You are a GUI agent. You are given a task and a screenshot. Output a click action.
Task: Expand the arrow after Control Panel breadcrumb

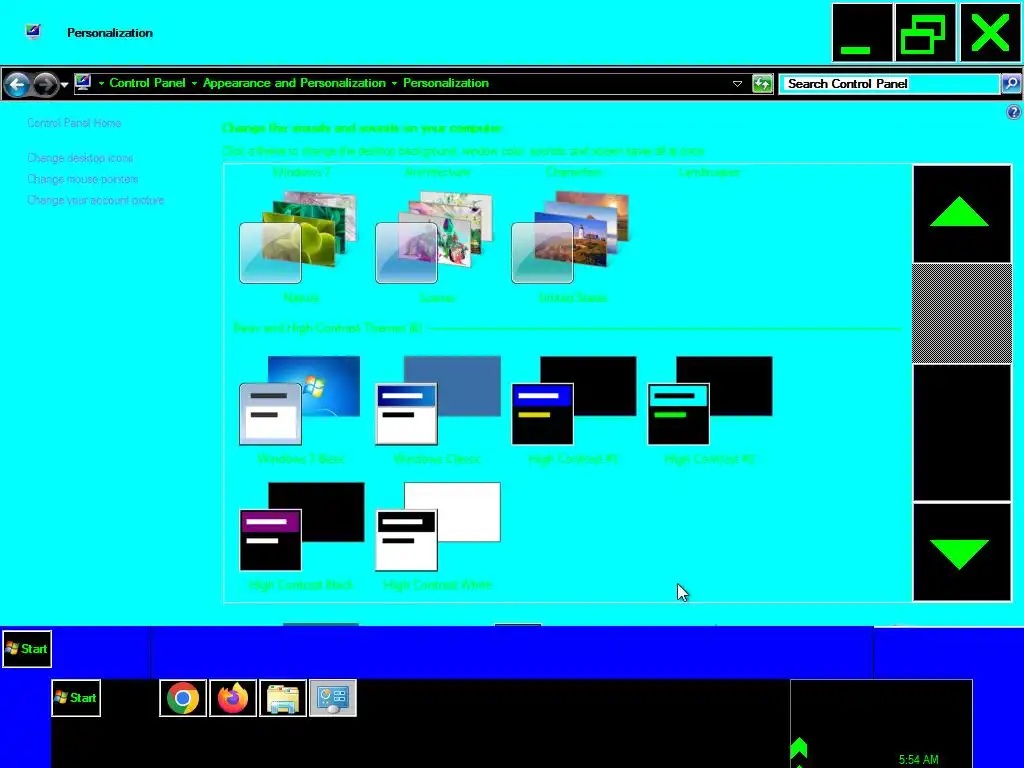tap(194, 84)
